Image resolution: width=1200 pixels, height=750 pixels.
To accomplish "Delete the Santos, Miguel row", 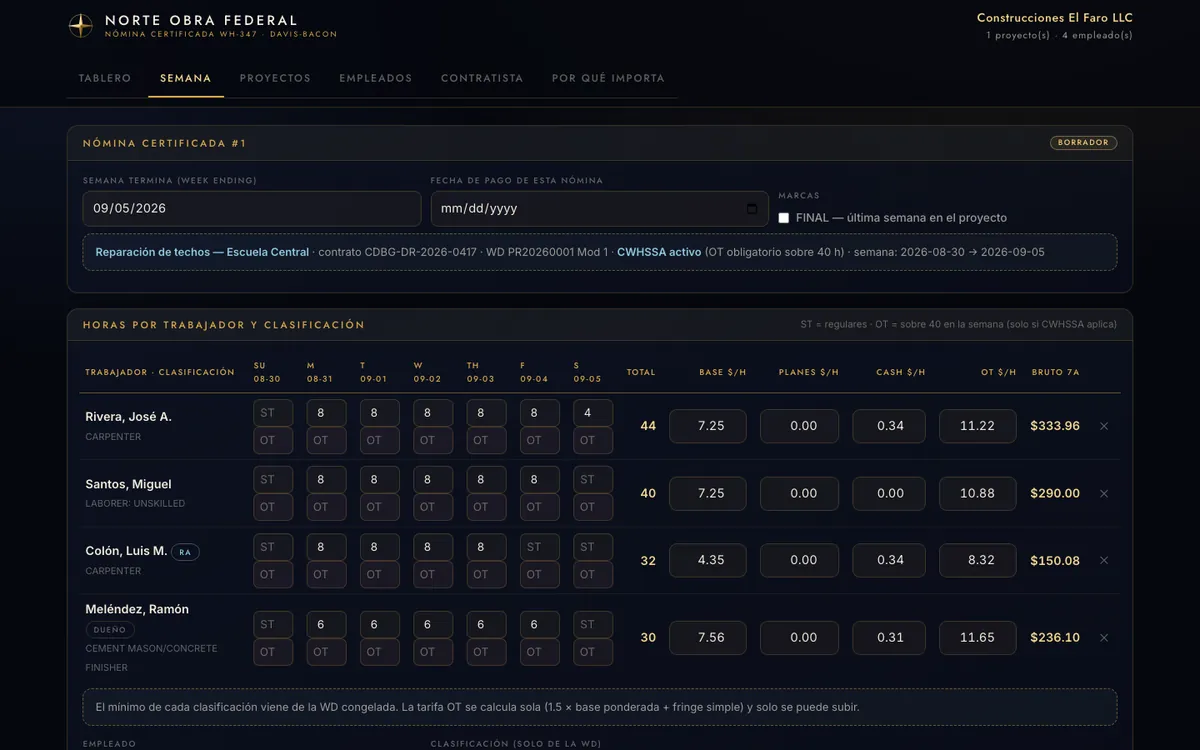I will [1104, 493].
